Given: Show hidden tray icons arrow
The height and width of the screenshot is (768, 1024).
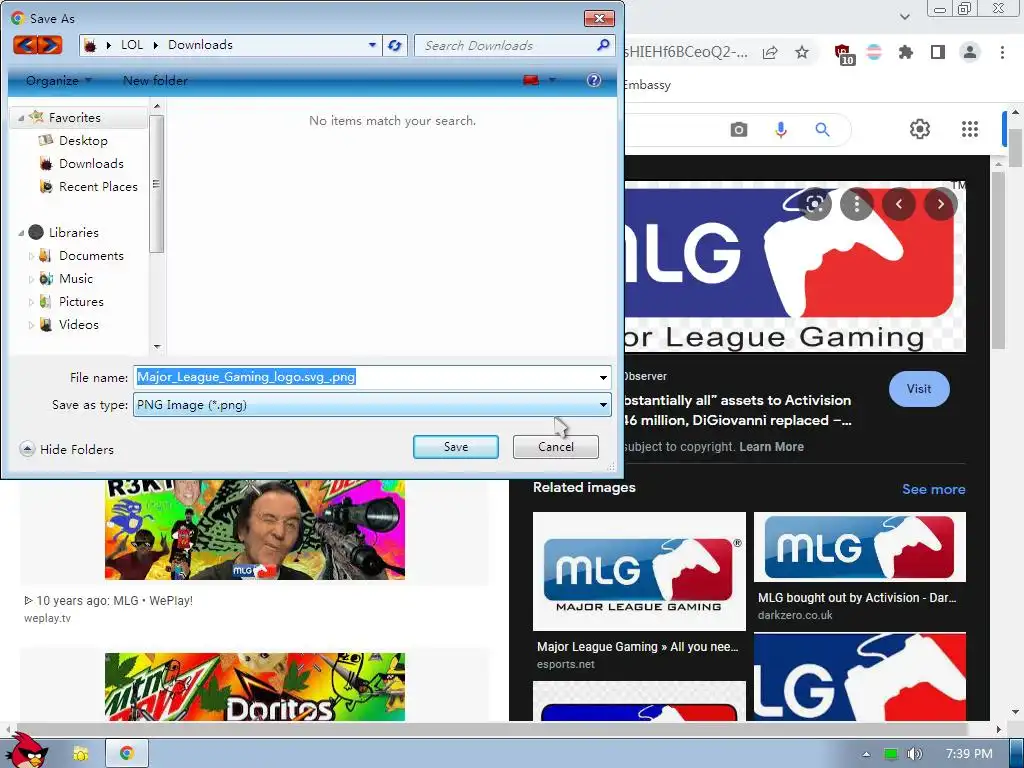Looking at the screenshot, I should [866, 754].
